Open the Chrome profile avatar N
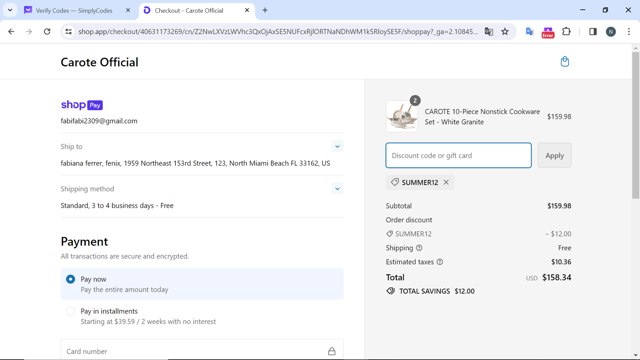This screenshot has width=640, height=360. [611, 31]
